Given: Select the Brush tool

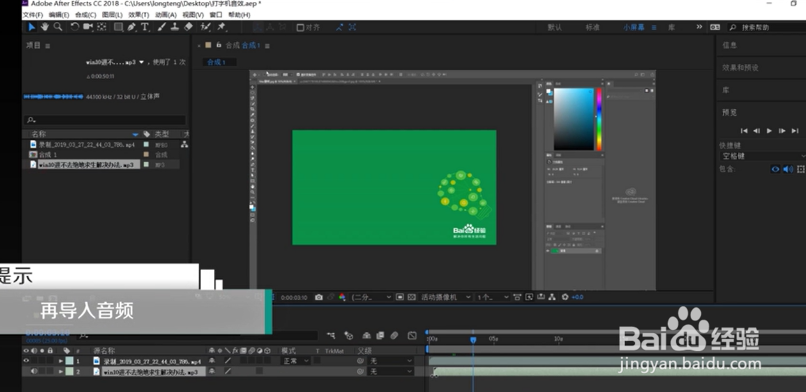Looking at the screenshot, I should (161, 27).
